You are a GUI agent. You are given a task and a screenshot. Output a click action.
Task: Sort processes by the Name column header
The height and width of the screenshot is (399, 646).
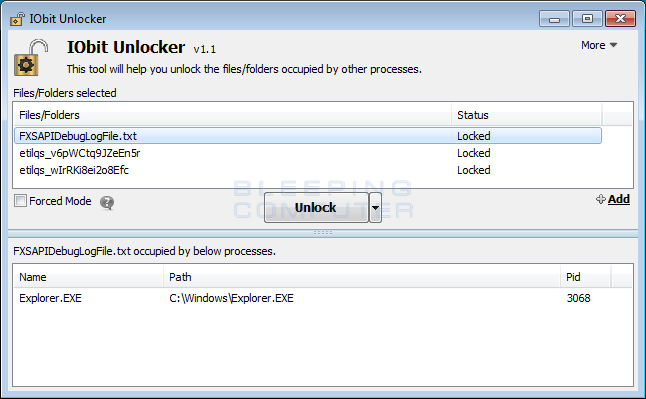[89, 277]
